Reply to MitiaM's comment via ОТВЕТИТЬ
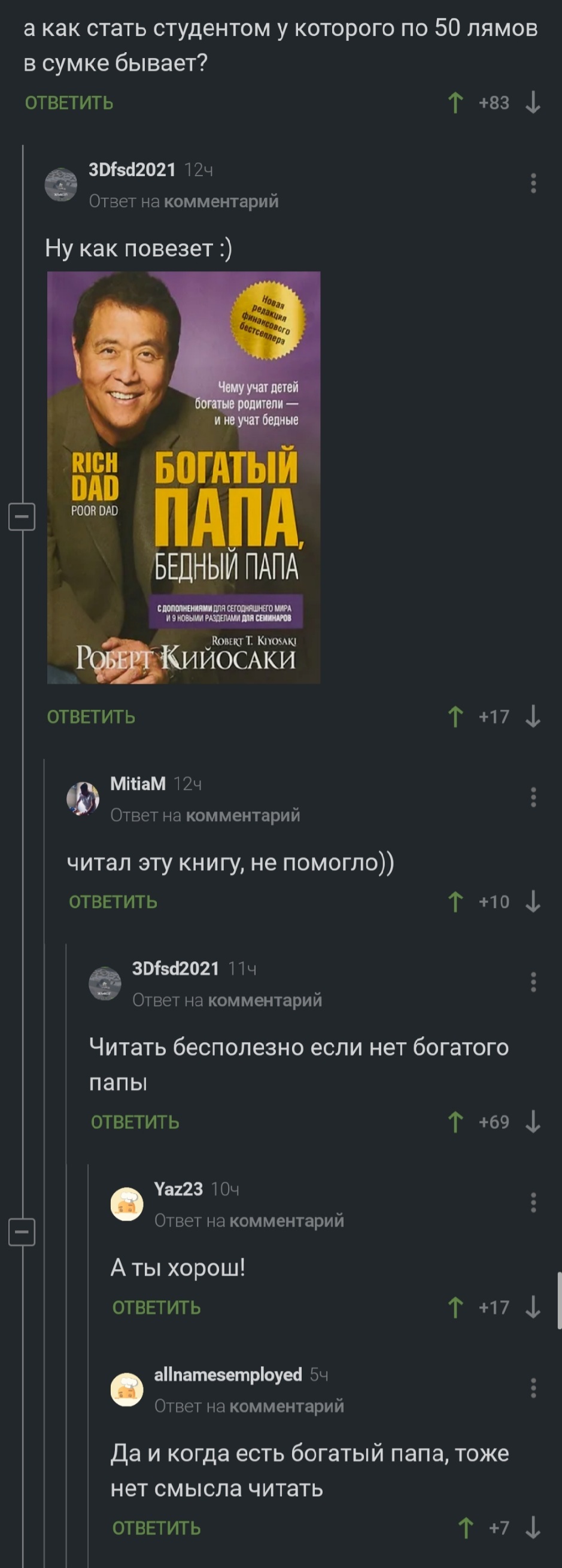Screen dimensions: 562x1568 tap(113, 901)
